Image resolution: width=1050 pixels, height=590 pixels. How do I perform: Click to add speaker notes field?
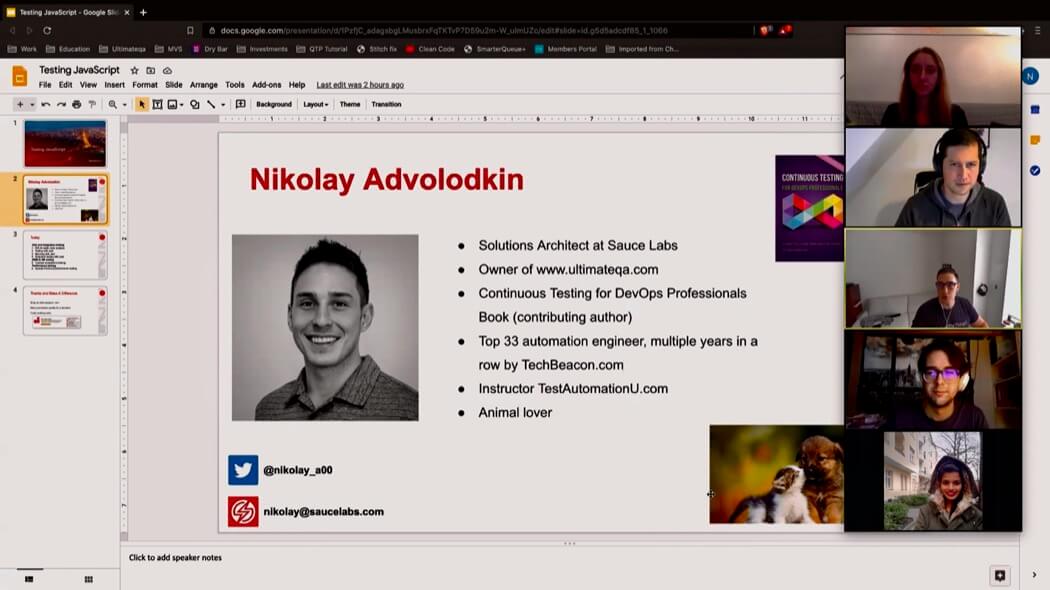175,557
